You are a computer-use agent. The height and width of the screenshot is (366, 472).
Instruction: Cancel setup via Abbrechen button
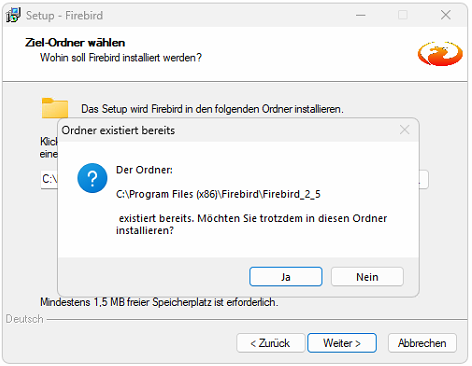(x=422, y=343)
